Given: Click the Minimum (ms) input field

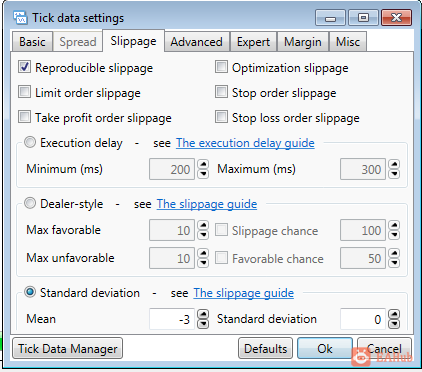Looking at the screenshot, I should coord(172,169).
